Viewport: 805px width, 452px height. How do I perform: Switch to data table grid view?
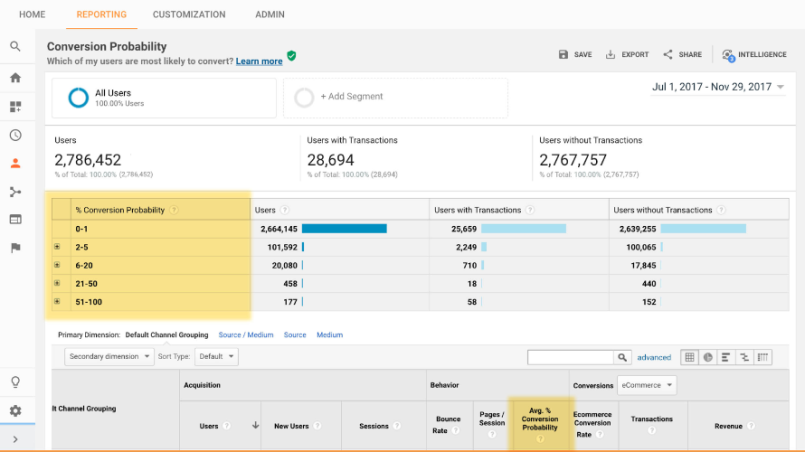click(x=689, y=357)
